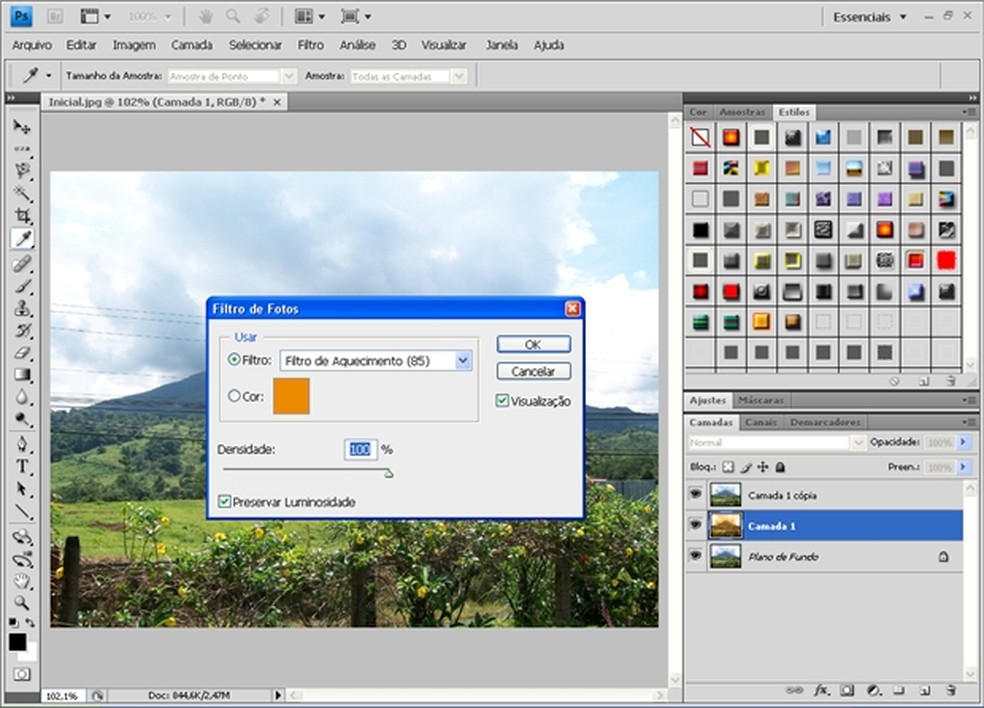This screenshot has height=708, width=984.
Task: Select the Crop tool in toolbar
Action: (22, 216)
